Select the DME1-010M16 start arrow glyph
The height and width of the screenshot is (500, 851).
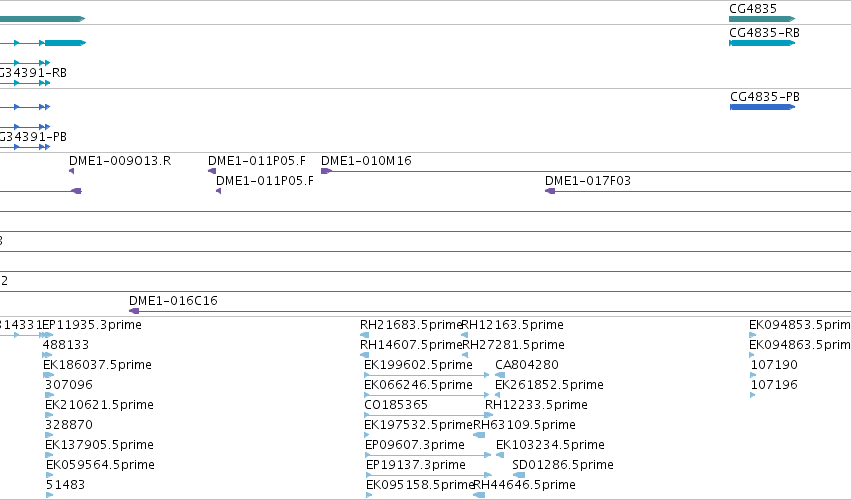click(326, 171)
